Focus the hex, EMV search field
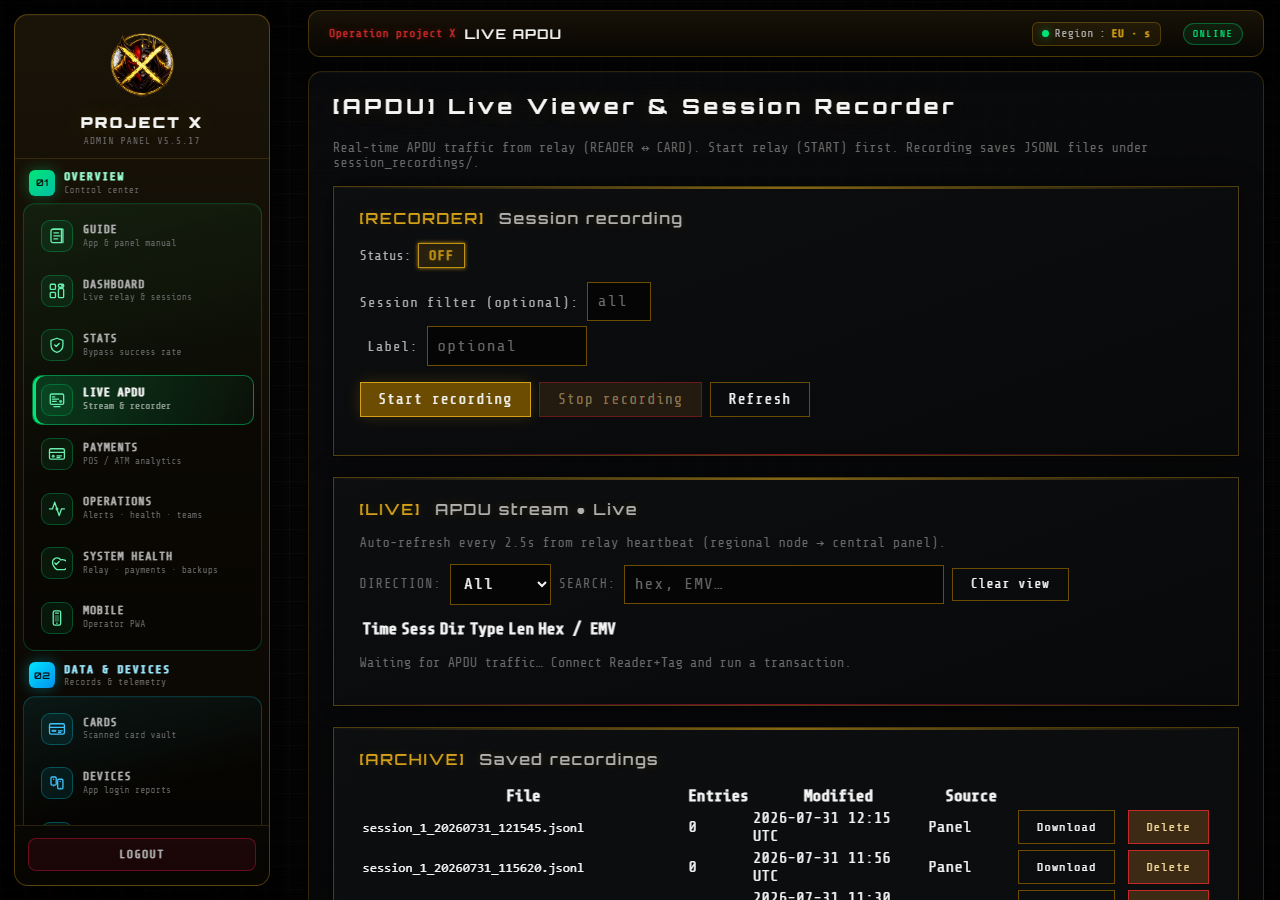 (x=784, y=584)
